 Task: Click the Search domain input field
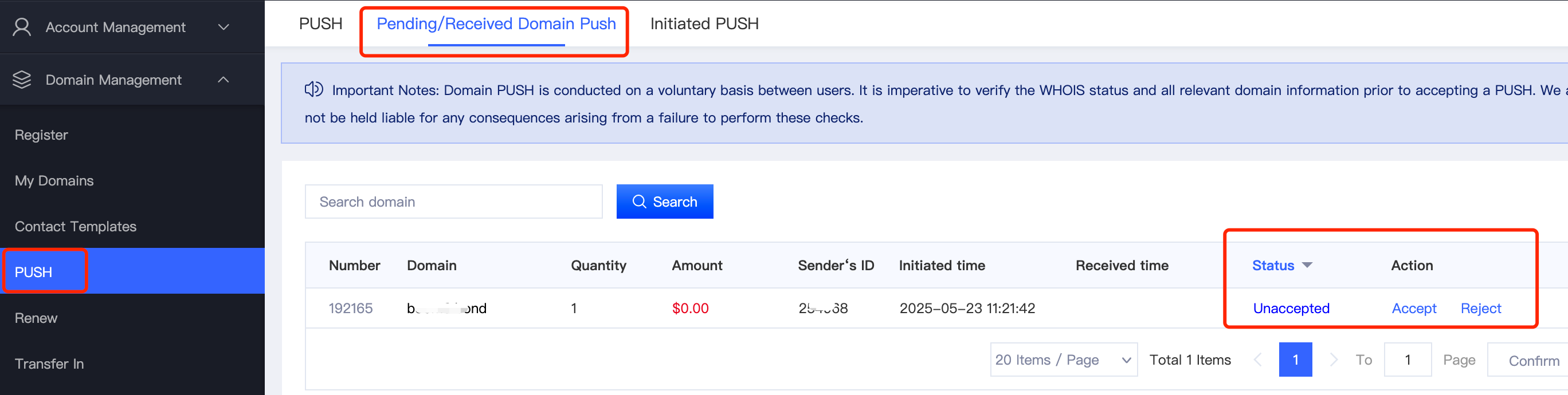453,202
